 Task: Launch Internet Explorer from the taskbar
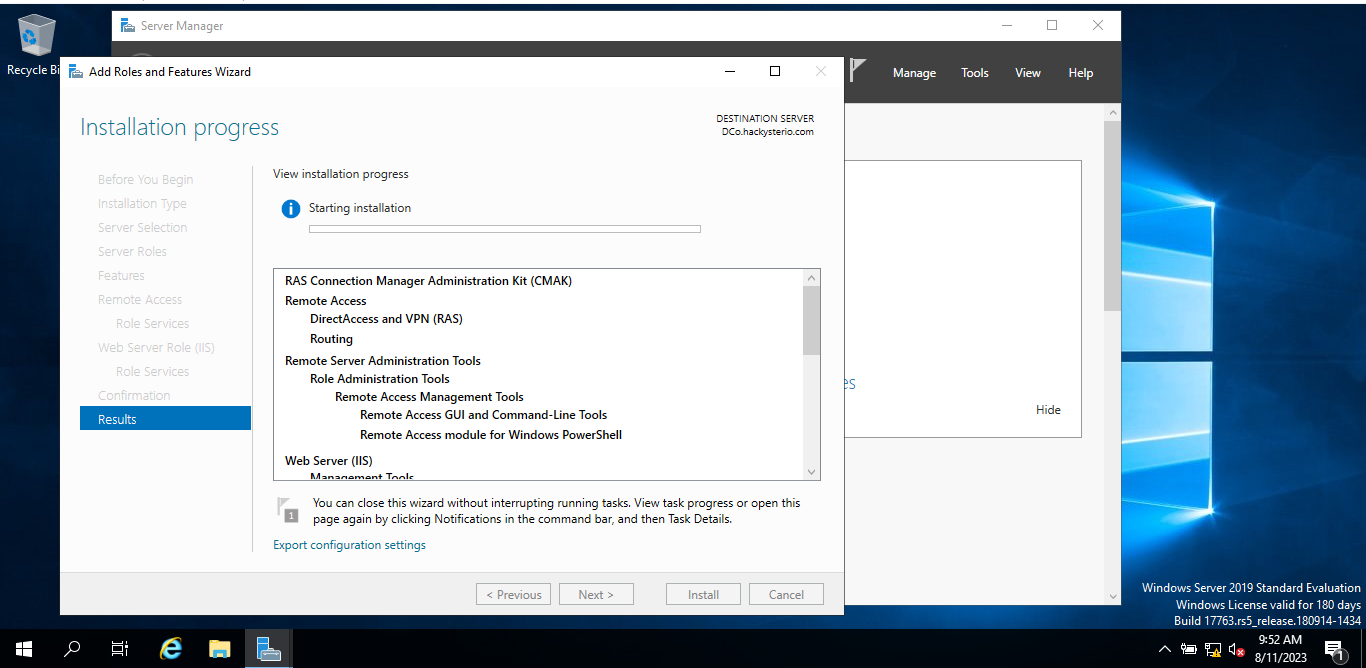click(171, 649)
